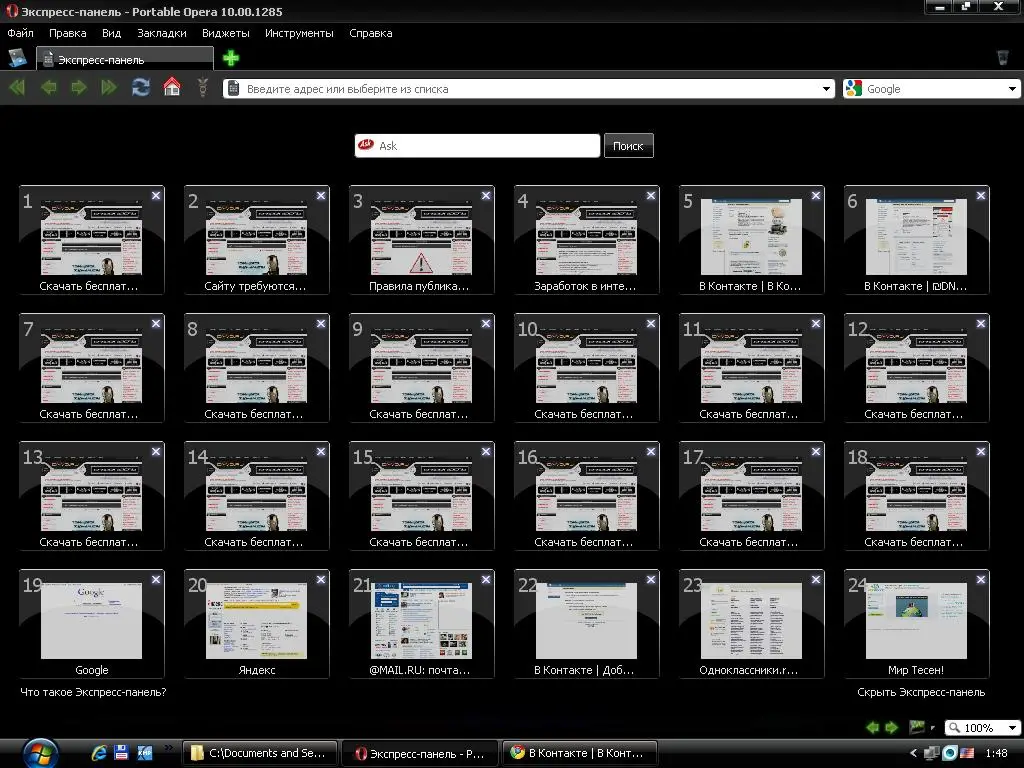Screen dimensions: 1024x768
Task: Click the Скрыть Экспресс-панель link
Action: point(920,692)
